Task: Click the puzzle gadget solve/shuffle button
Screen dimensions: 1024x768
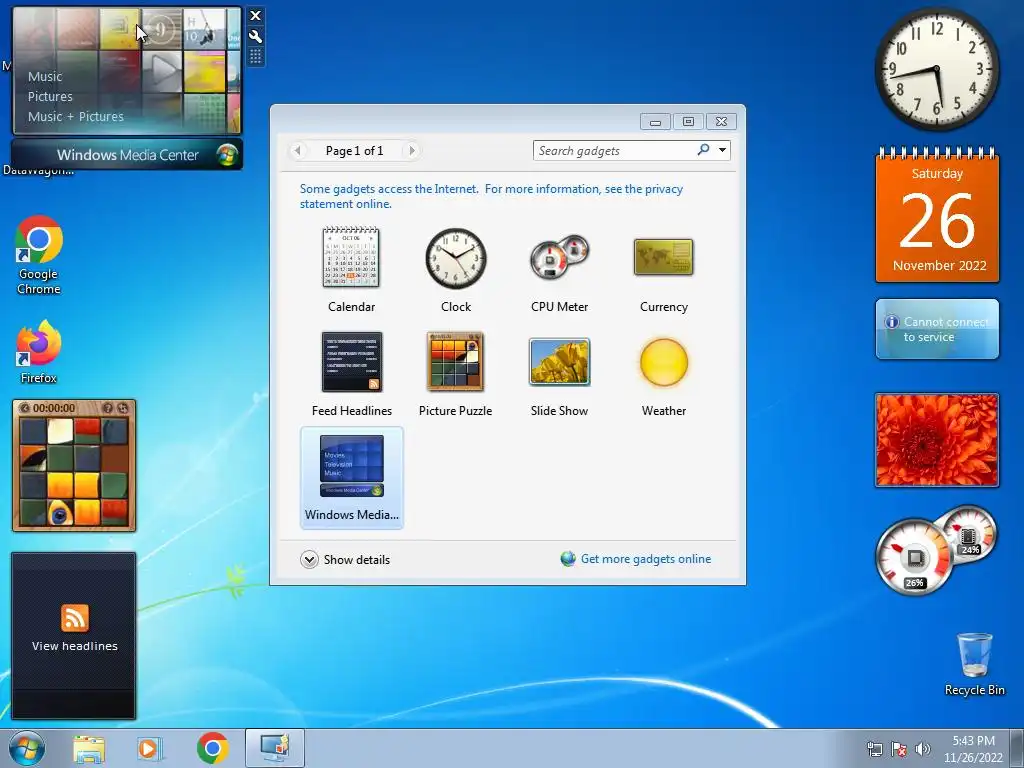Action: [x=123, y=408]
